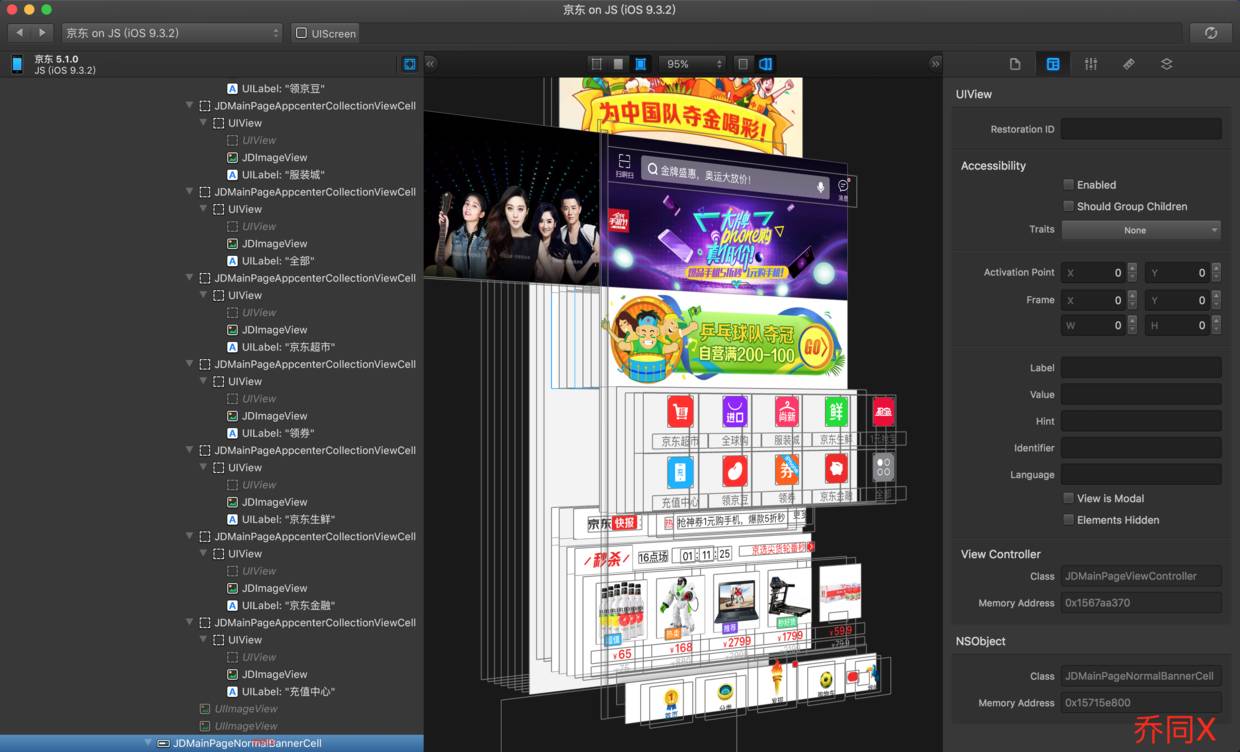Click the 京东超市 icon in canvas

click(x=680, y=412)
